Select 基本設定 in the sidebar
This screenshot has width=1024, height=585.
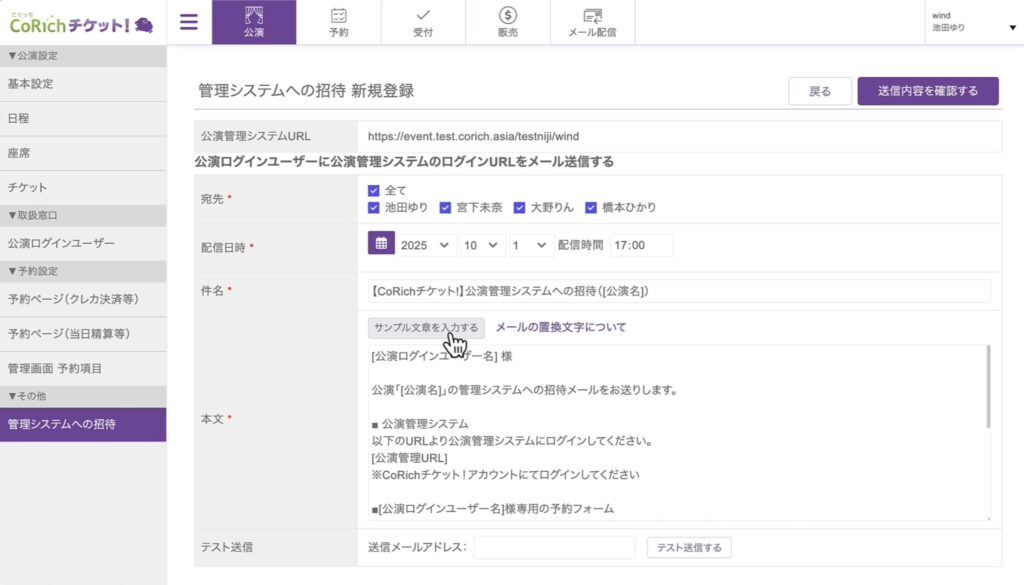click(30, 84)
